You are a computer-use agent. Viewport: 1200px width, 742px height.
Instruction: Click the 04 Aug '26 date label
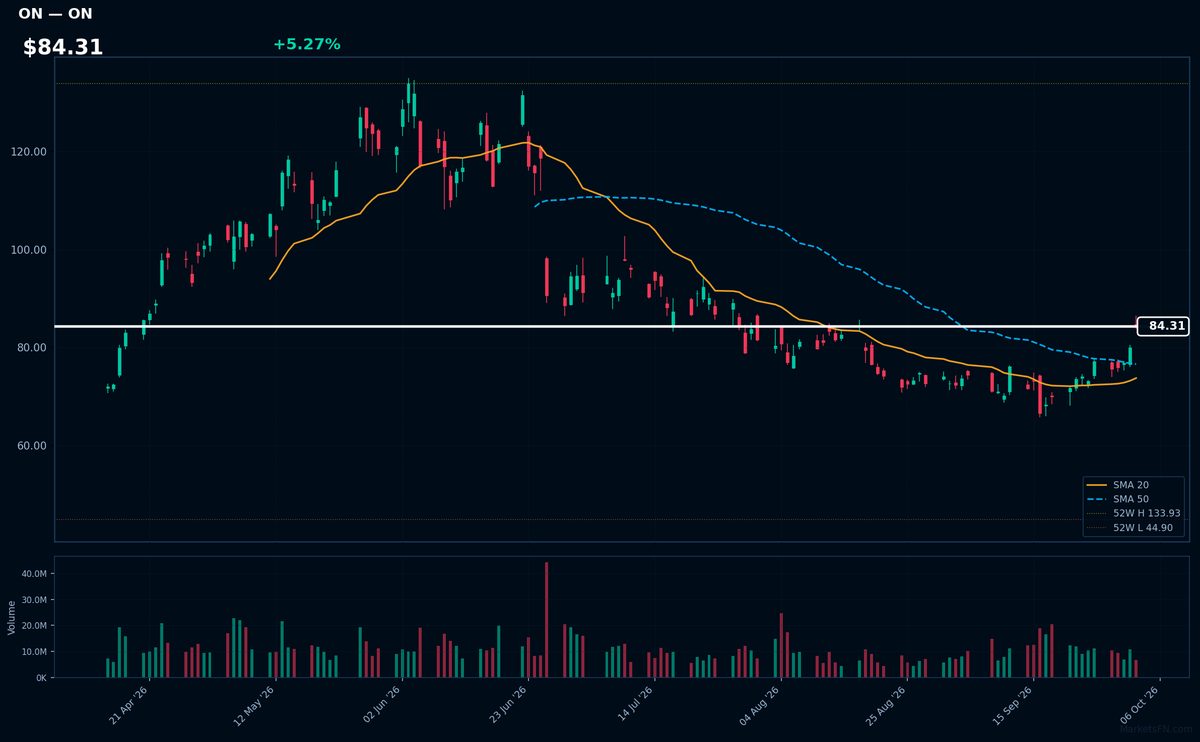[x=760, y=707]
